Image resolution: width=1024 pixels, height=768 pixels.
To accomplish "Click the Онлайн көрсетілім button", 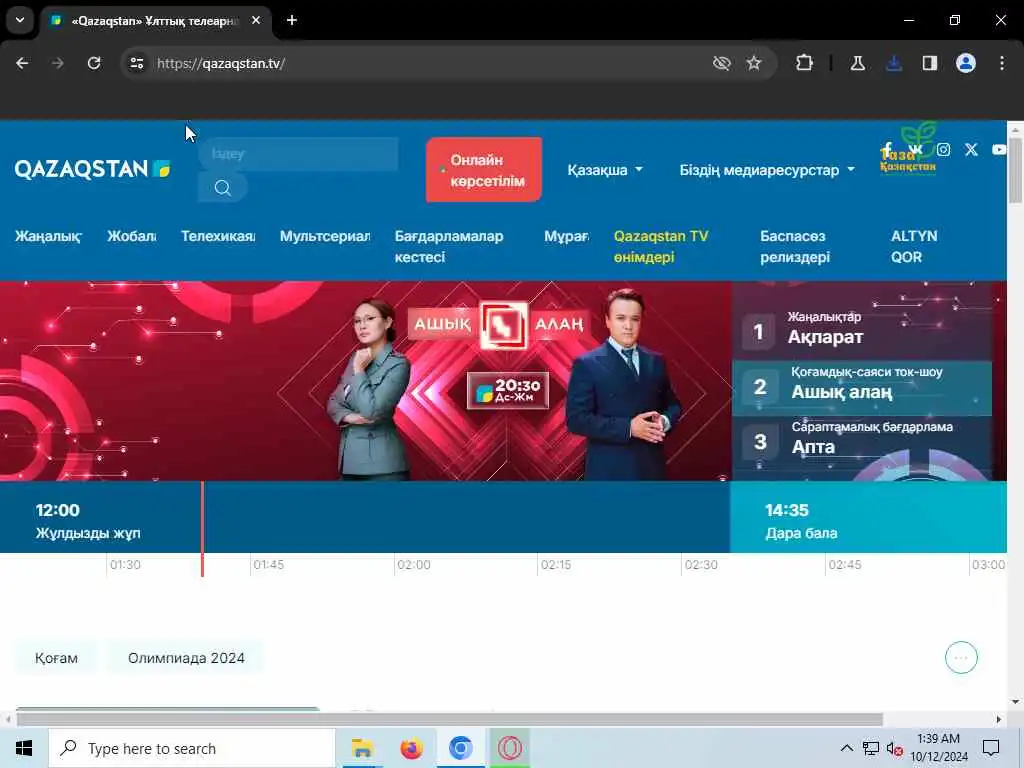I will pos(484,170).
